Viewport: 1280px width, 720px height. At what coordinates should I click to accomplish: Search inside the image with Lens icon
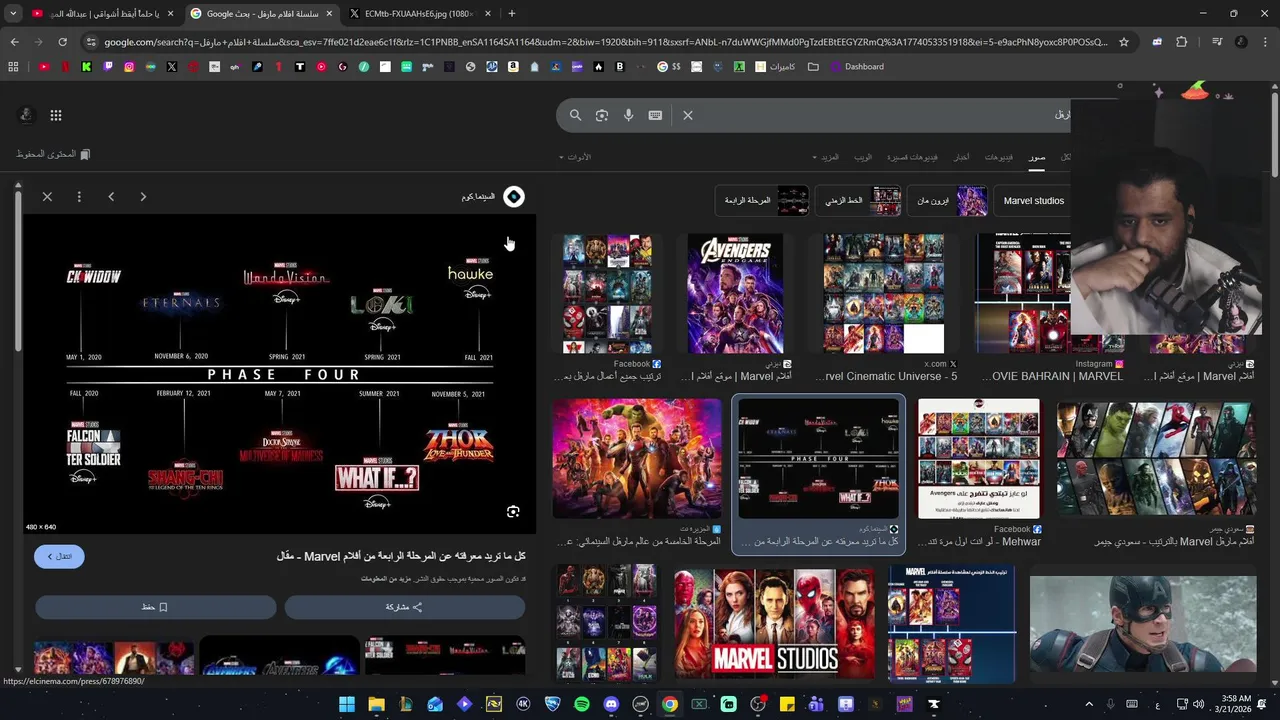coord(513,512)
